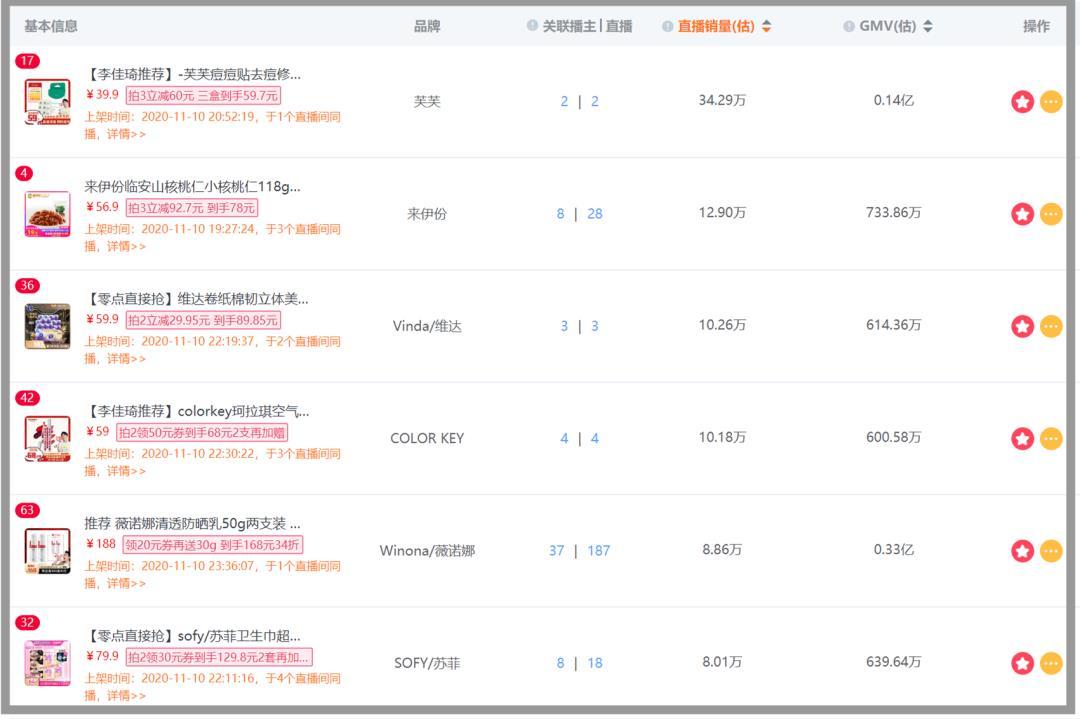Sort by the 直播销量(估) column arrows
The image size is (1080, 719).
[x=766, y=26]
